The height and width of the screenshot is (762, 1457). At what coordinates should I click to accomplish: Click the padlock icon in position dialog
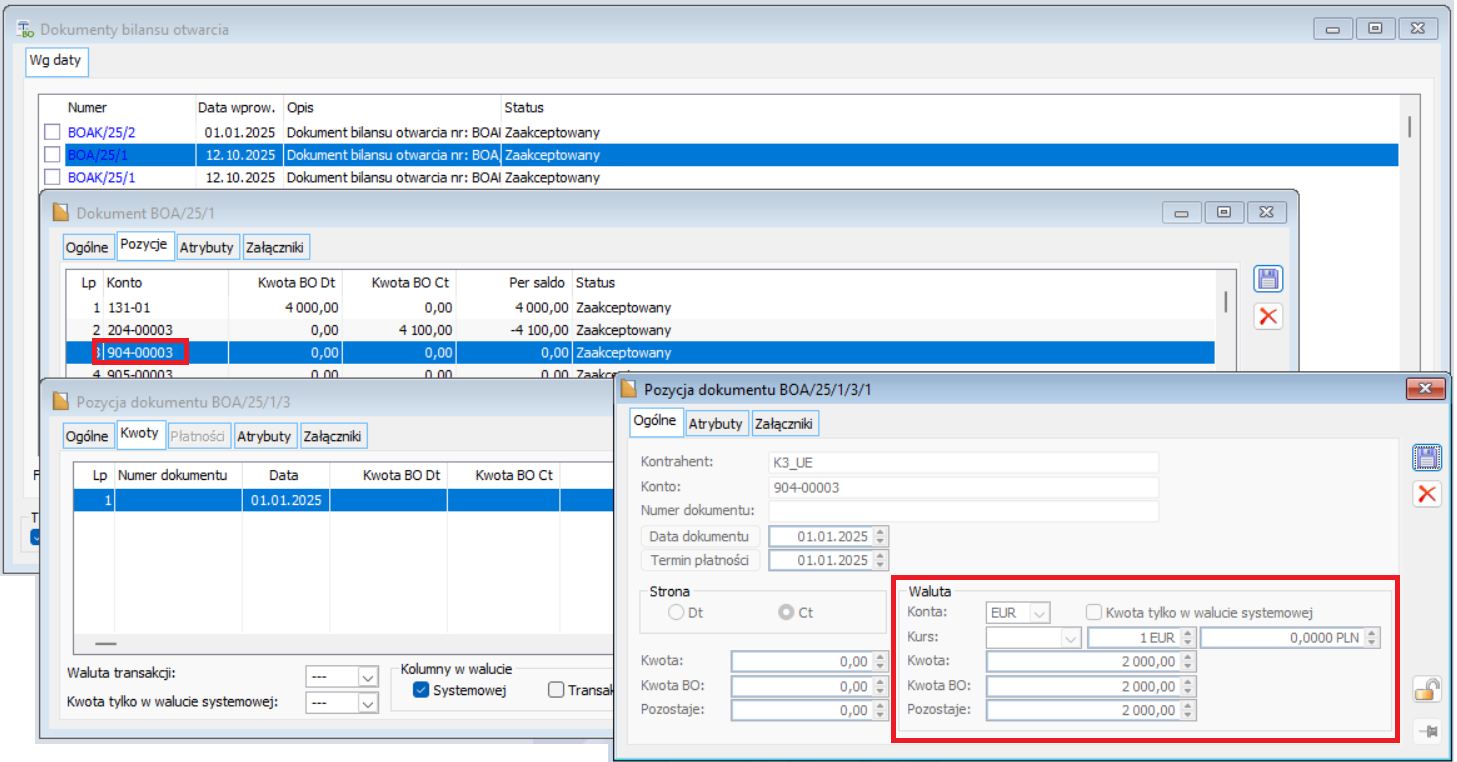coord(1426,689)
